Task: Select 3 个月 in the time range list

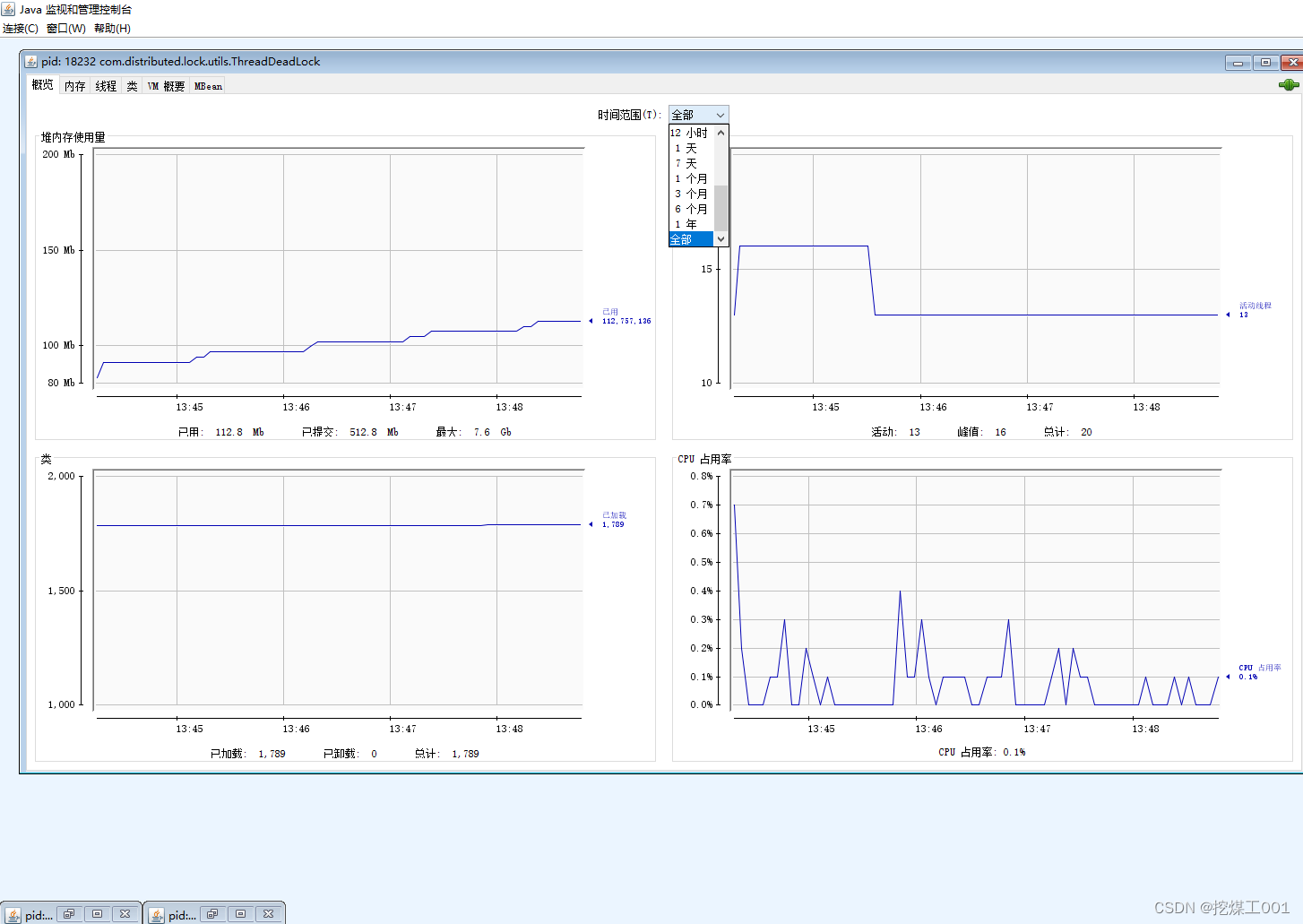Action: point(691,194)
